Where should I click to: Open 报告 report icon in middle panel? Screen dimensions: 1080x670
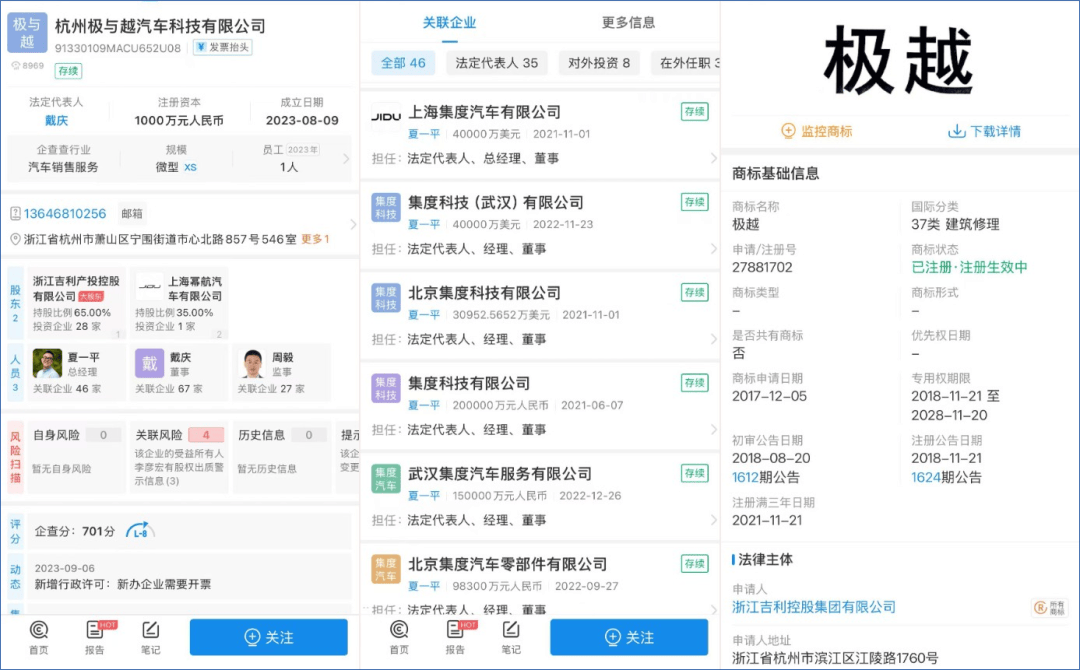pyautogui.click(x=455, y=638)
